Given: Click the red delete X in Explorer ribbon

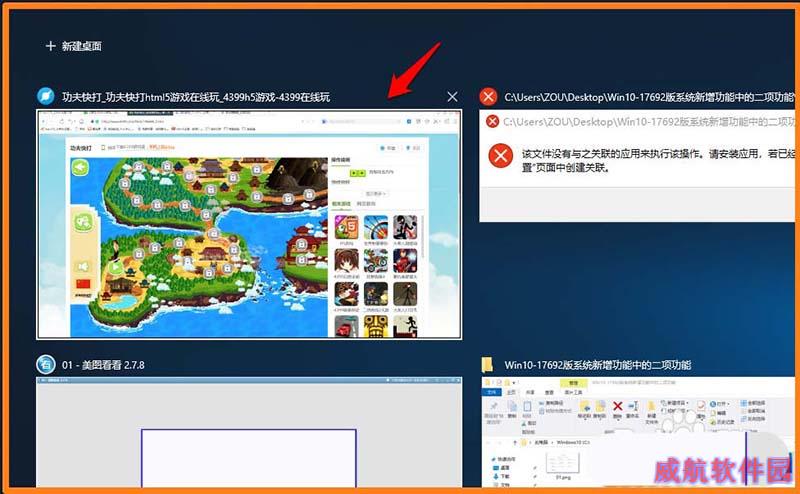Looking at the screenshot, I should point(618,408).
